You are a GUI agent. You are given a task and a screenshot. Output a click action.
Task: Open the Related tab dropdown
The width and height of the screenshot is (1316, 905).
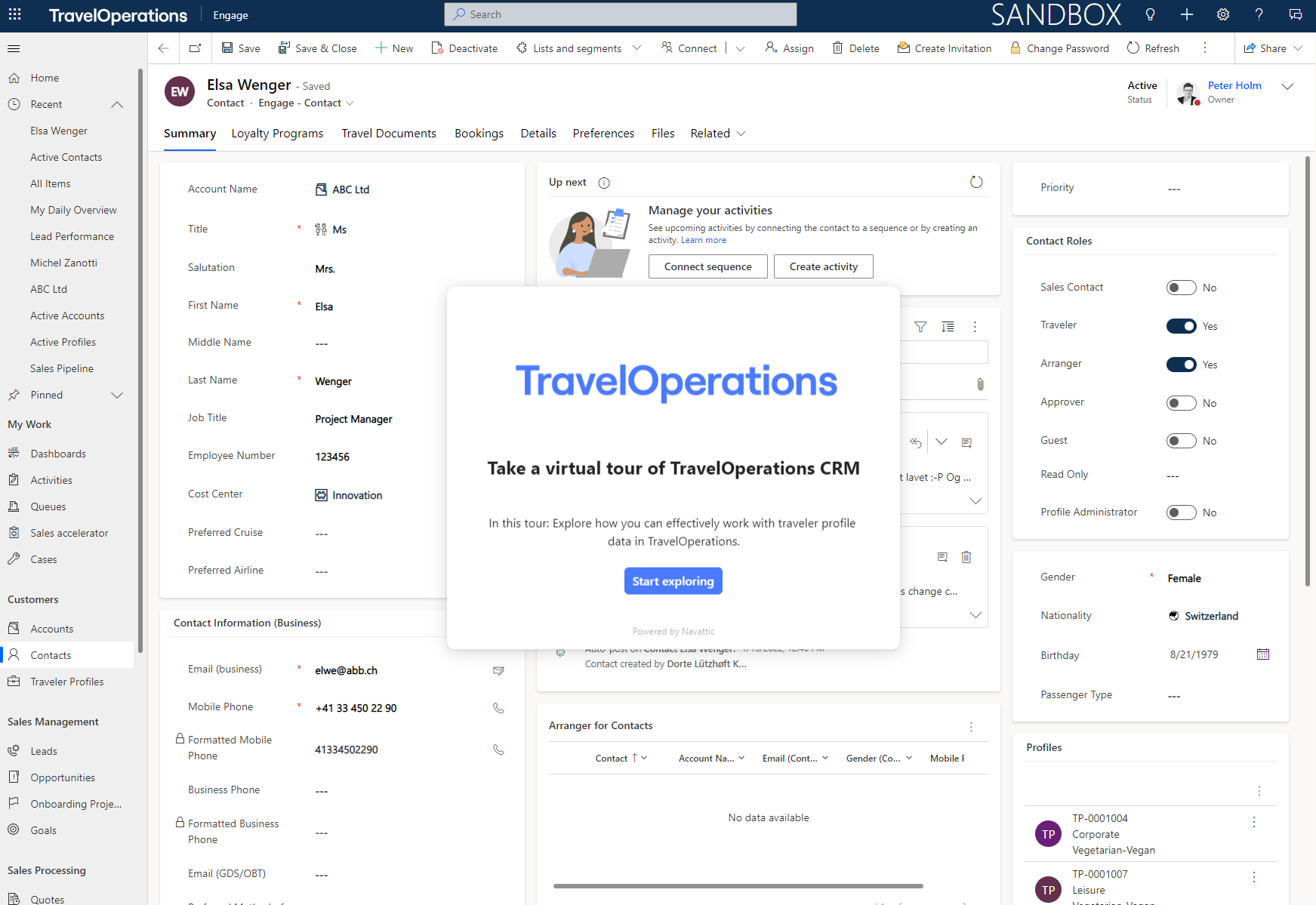pos(741,134)
